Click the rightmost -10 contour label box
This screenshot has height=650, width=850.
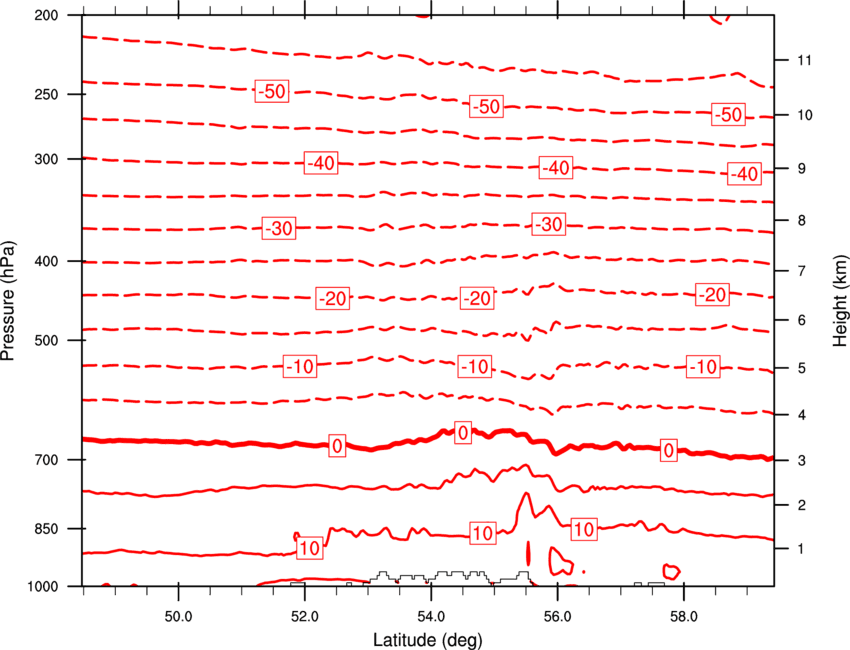coord(703,366)
